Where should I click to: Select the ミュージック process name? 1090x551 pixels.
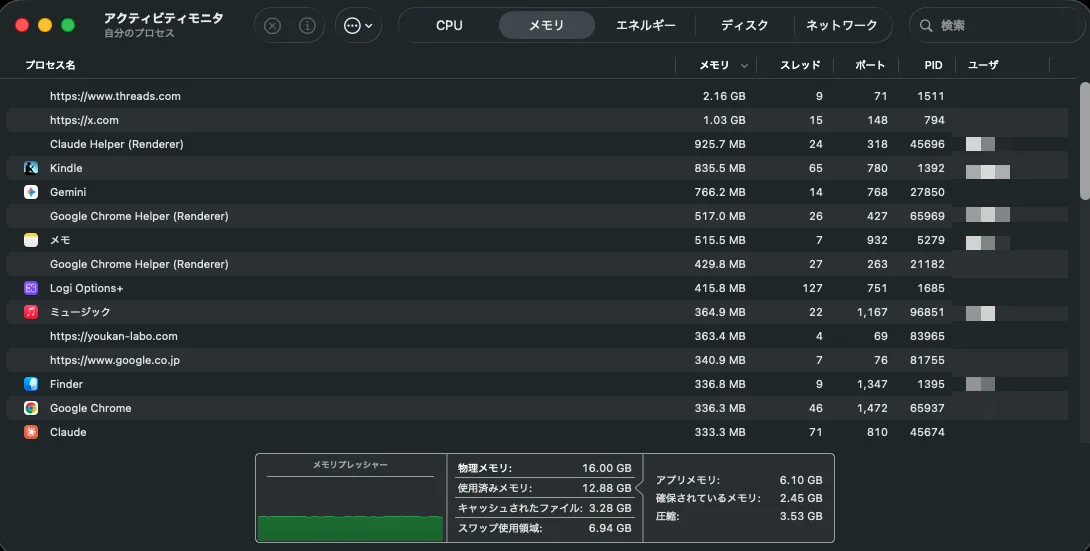pos(80,312)
